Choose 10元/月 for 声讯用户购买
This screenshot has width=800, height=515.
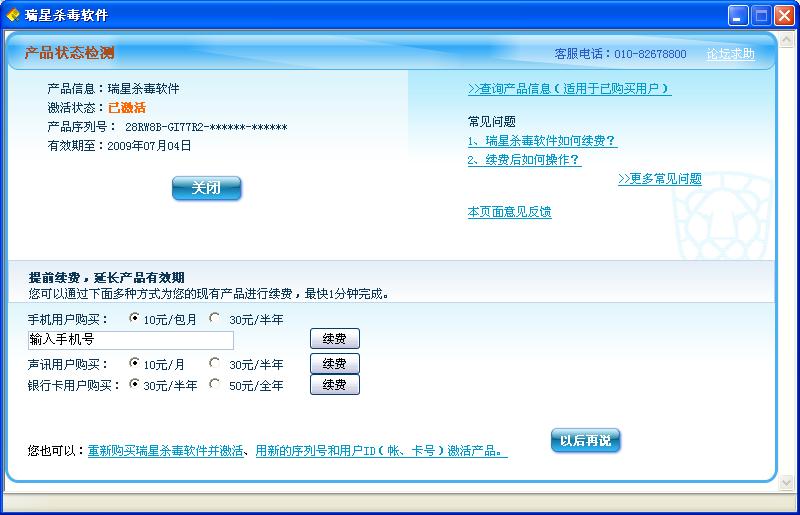[x=134, y=363]
